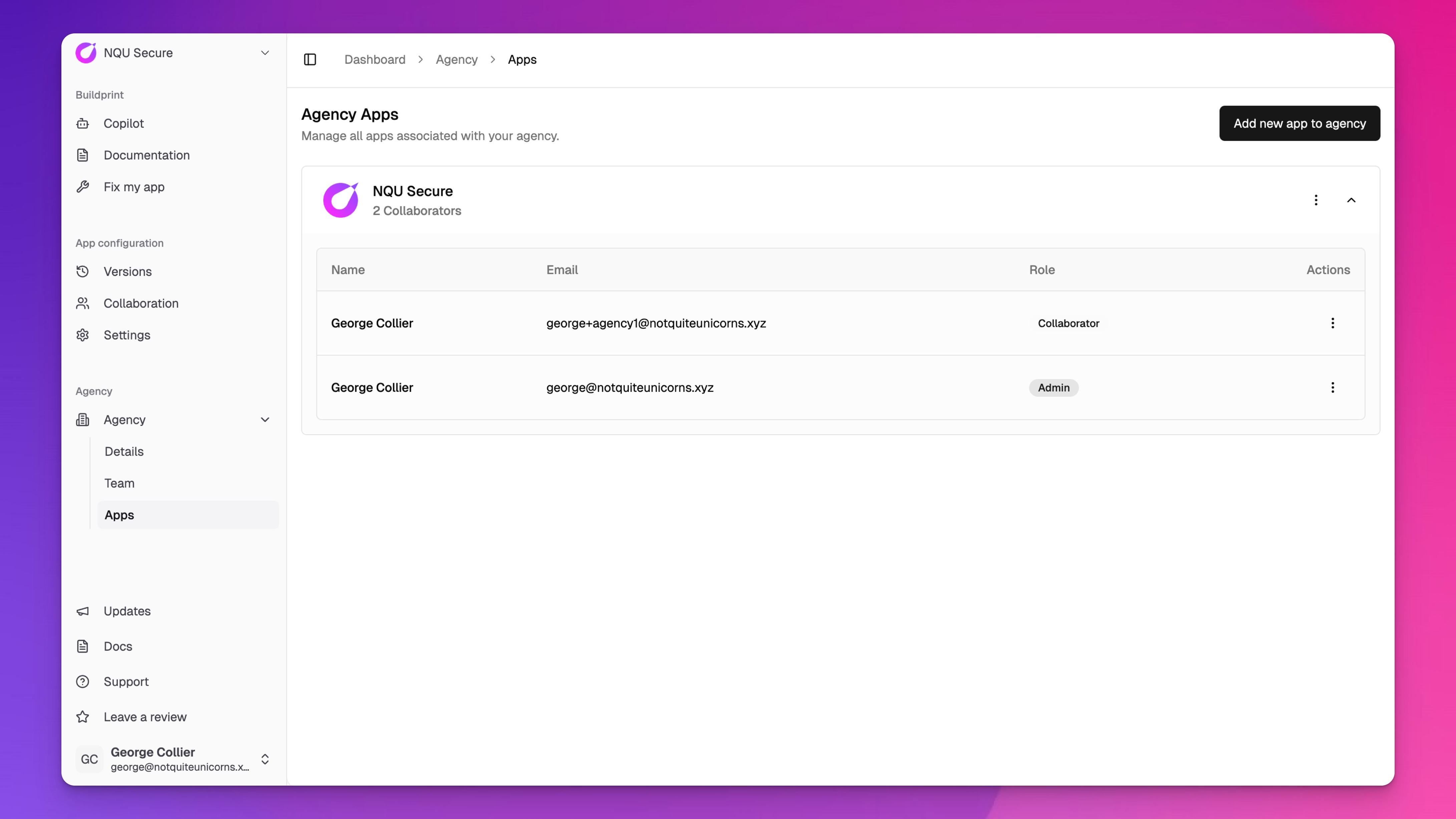Select Agency Apps in the sidebar
The width and height of the screenshot is (1456, 819).
click(188, 514)
